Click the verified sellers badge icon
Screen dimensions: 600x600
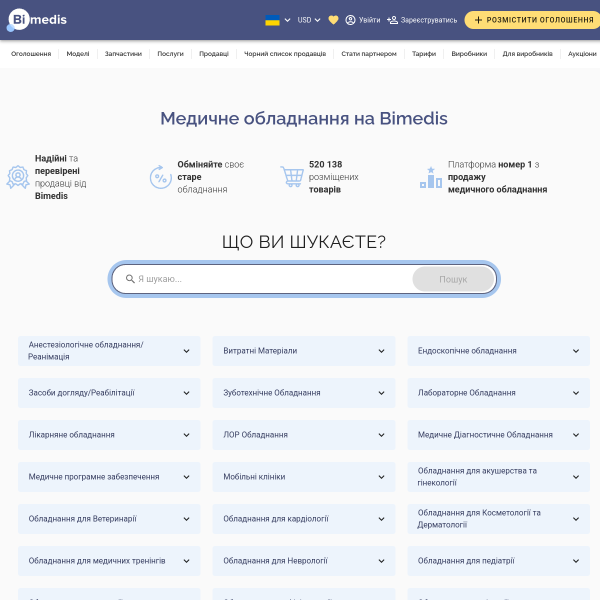18,177
